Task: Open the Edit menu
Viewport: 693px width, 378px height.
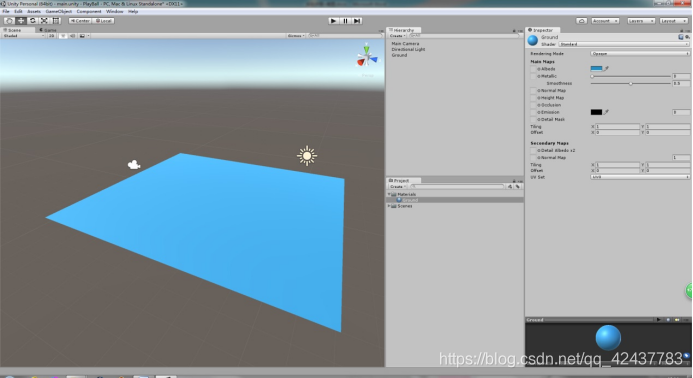Action: (x=18, y=11)
